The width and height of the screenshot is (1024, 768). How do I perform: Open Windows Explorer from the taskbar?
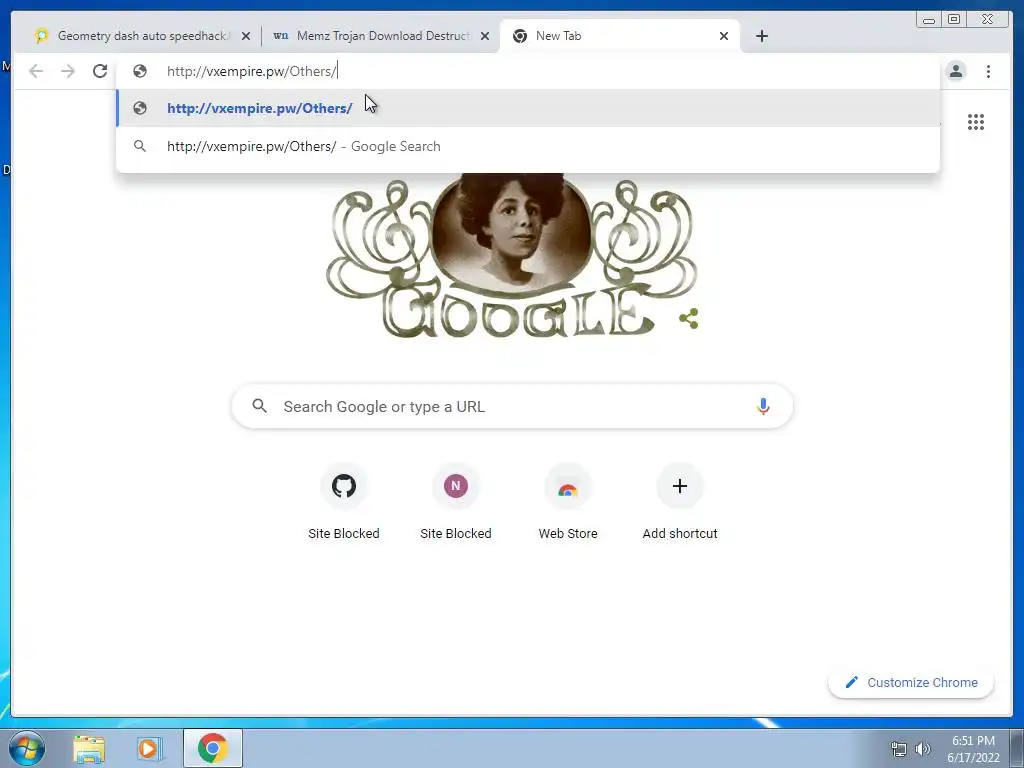click(89, 749)
